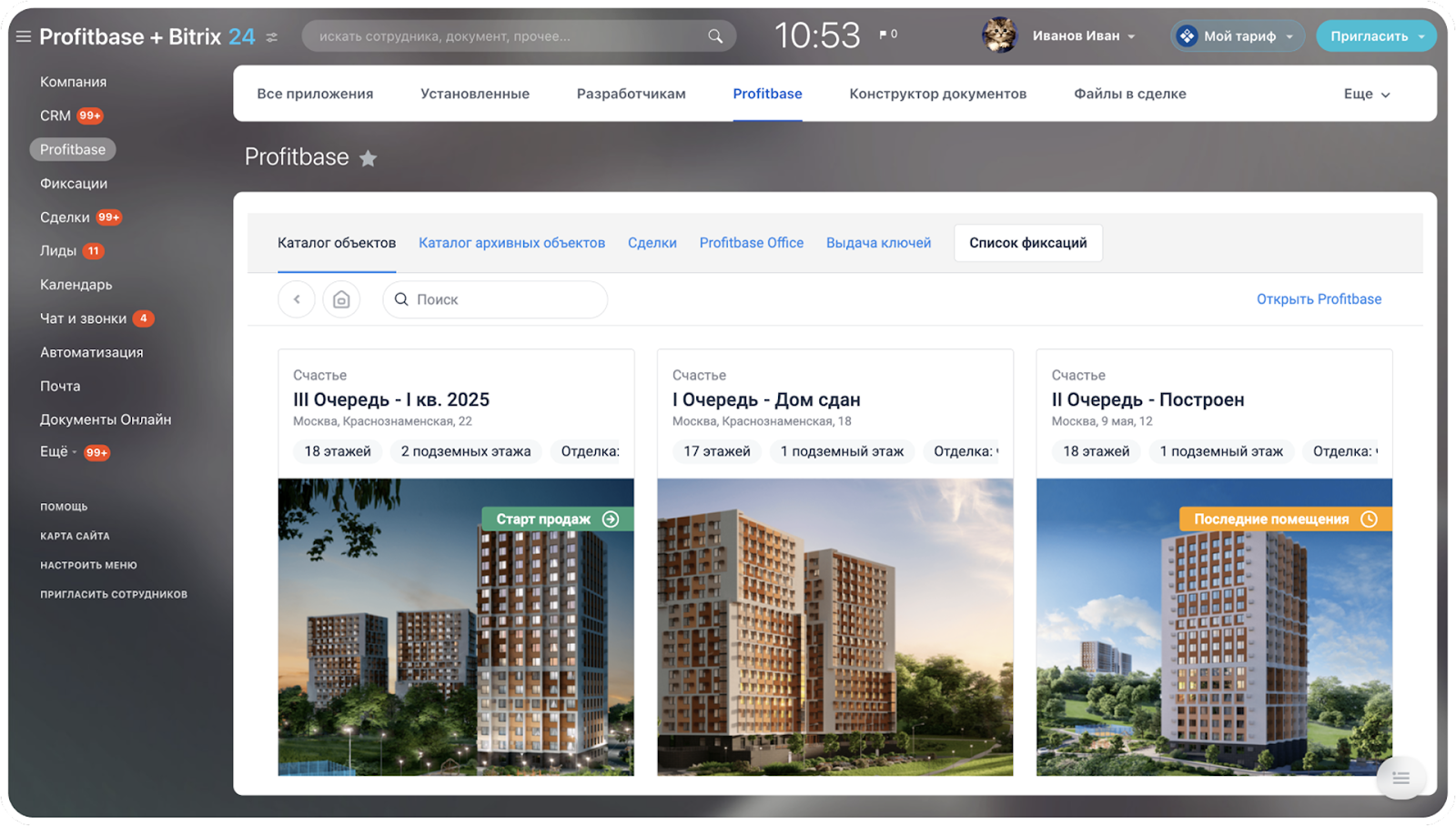Screen dimensions: 1456x826
Task: Open the hamburger main menu icon
Action: coord(24,36)
